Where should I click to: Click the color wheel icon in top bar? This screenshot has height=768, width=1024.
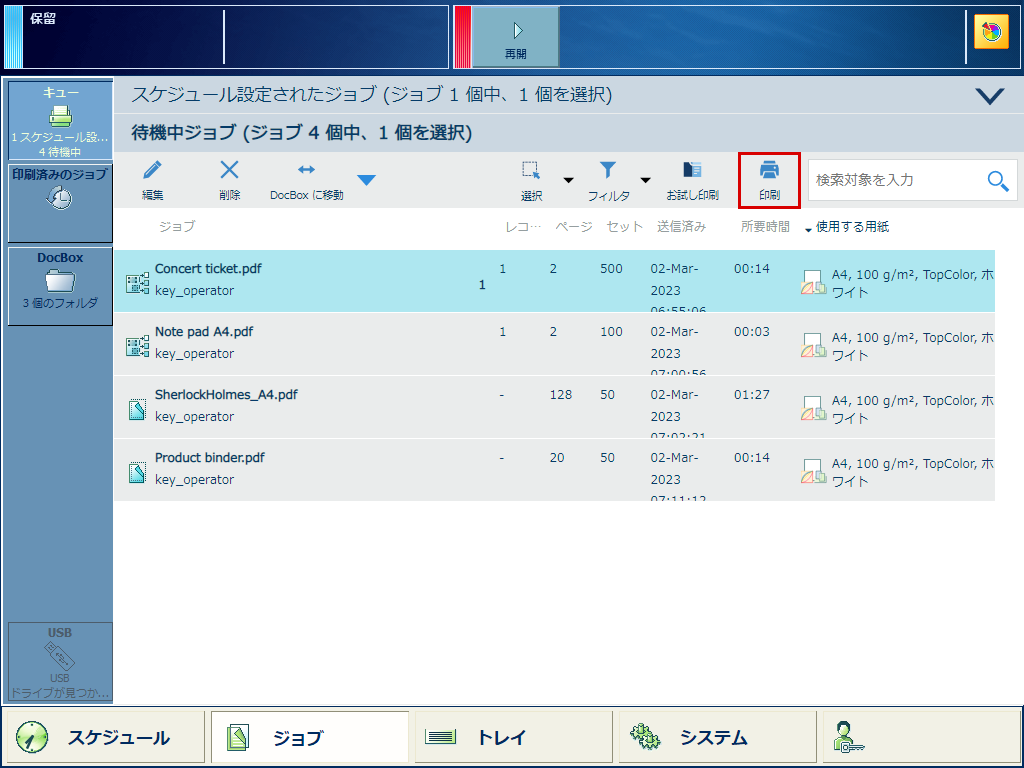tap(991, 32)
